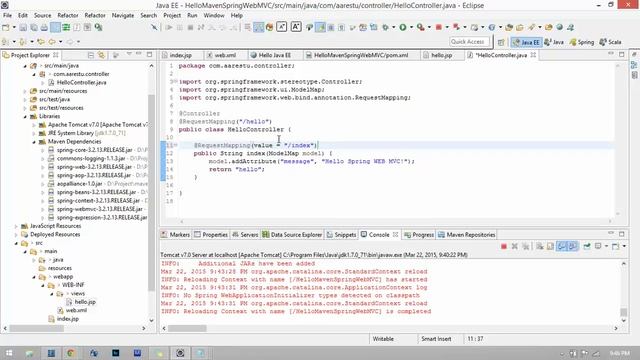Click the web browser globe icon in toolbar
Image resolution: width=640 pixels, height=360 pixels.
(x=560, y=27)
